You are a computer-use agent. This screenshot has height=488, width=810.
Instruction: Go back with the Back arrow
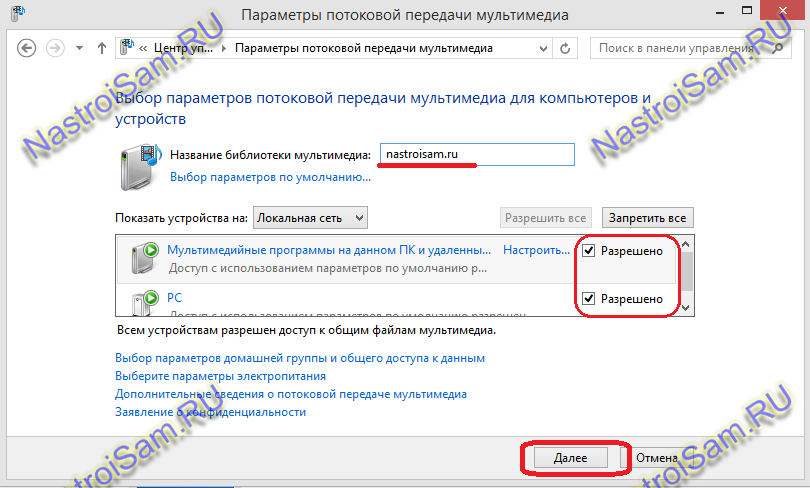click(26, 49)
